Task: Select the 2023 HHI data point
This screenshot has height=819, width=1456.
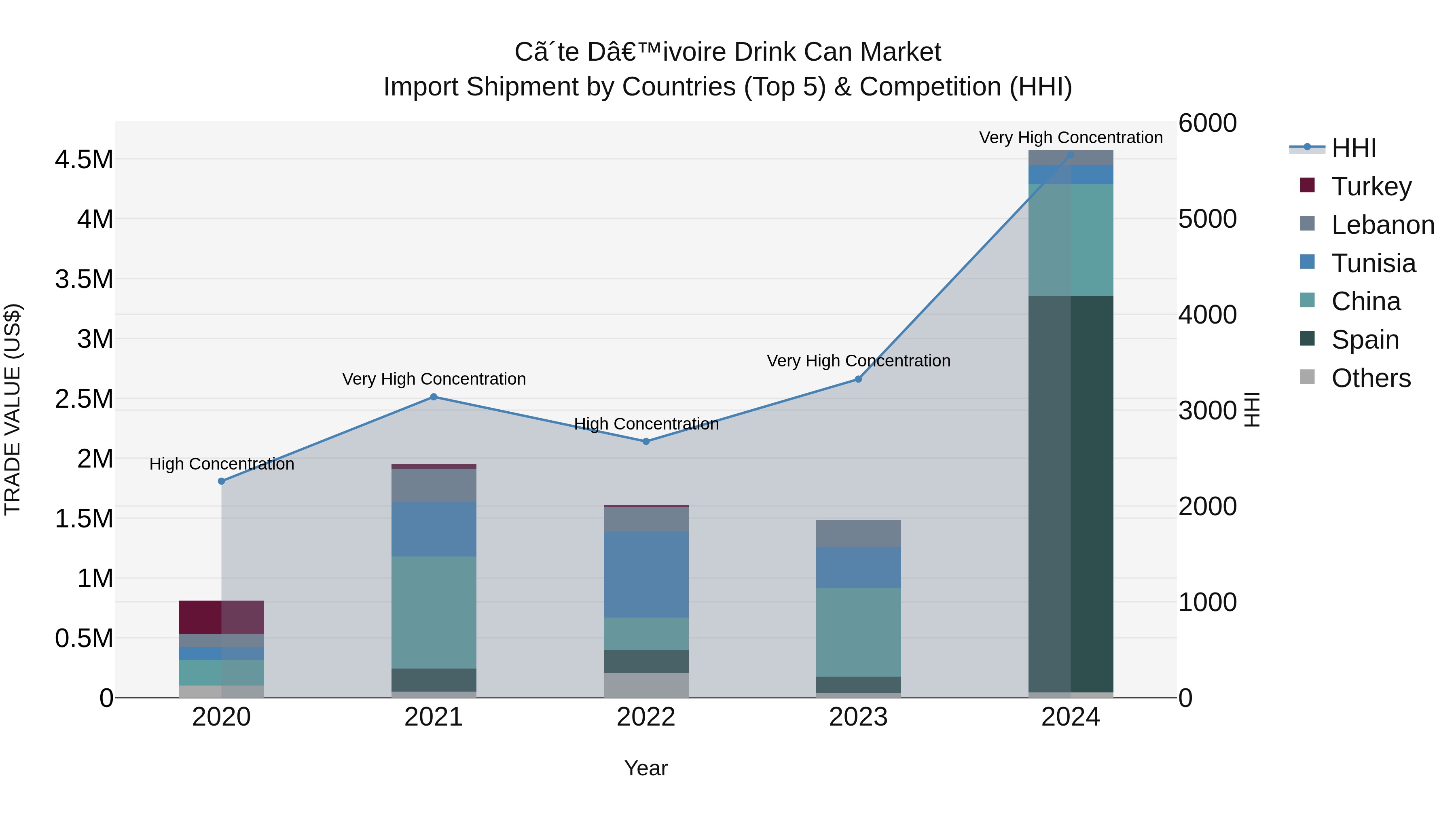Action: (x=858, y=379)
